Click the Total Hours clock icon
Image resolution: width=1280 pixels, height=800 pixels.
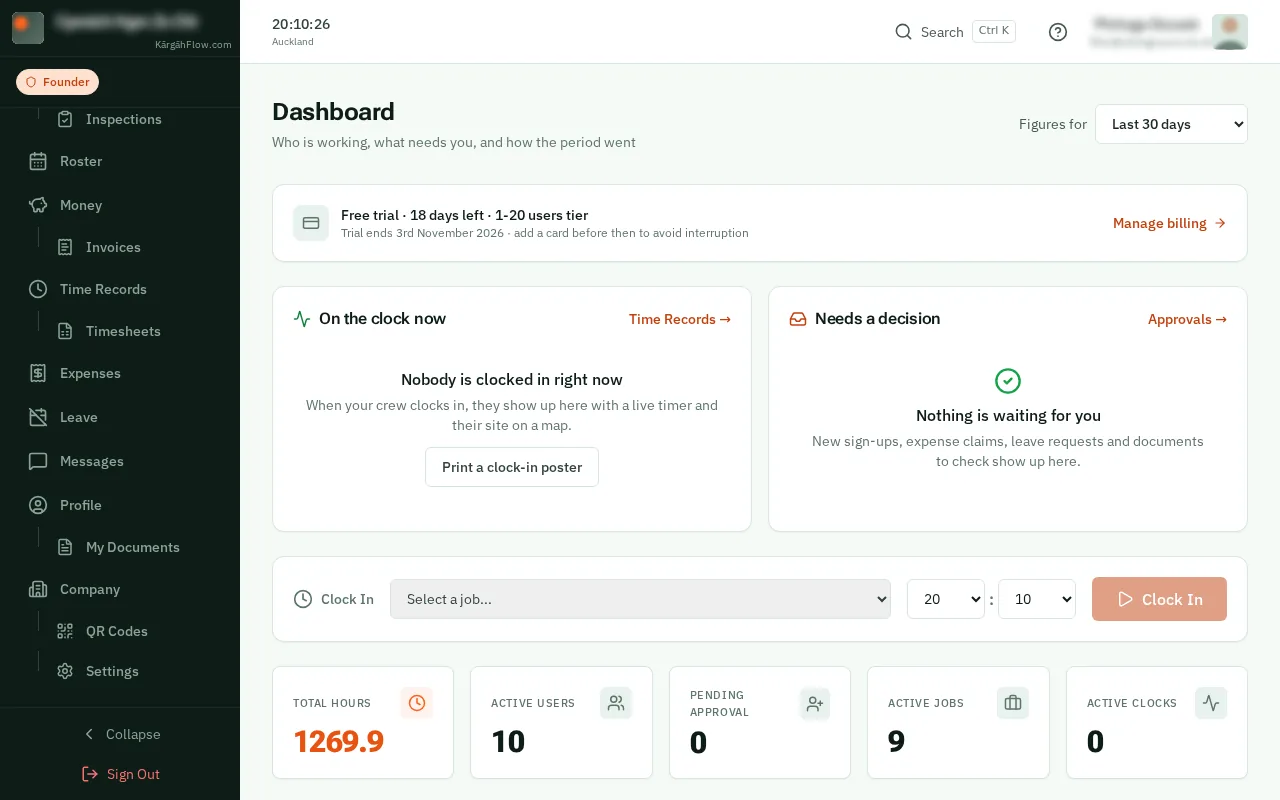coord(417,703)
